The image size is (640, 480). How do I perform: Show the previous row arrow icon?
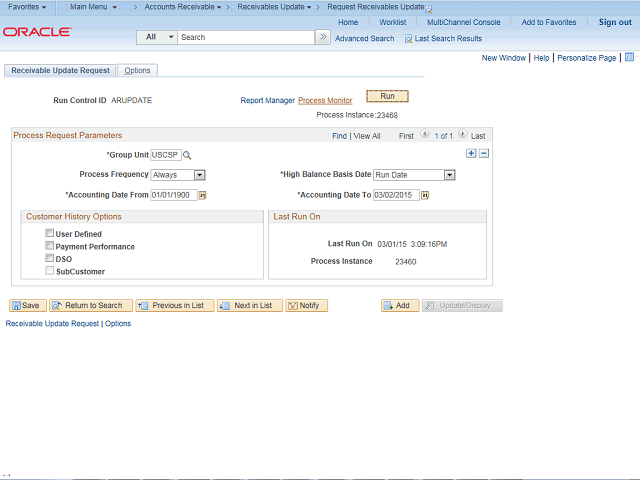click(x=424, y=134)
